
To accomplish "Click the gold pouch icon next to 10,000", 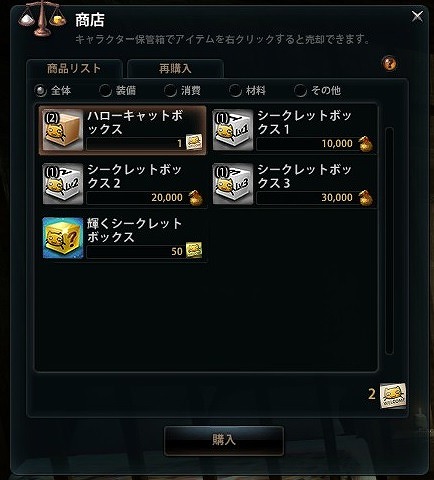I will (366, 144).
